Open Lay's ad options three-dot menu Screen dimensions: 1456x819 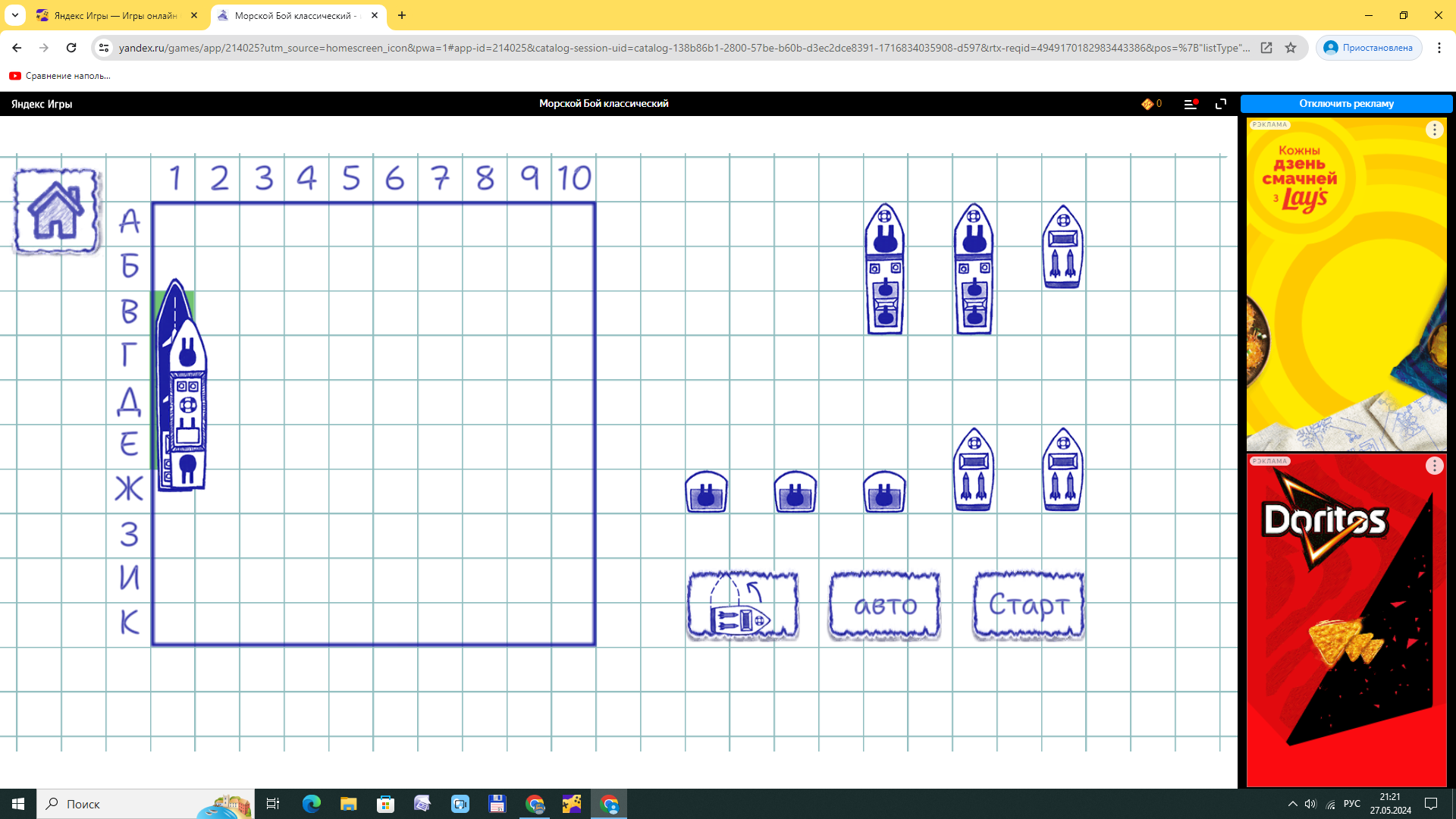1434,130
